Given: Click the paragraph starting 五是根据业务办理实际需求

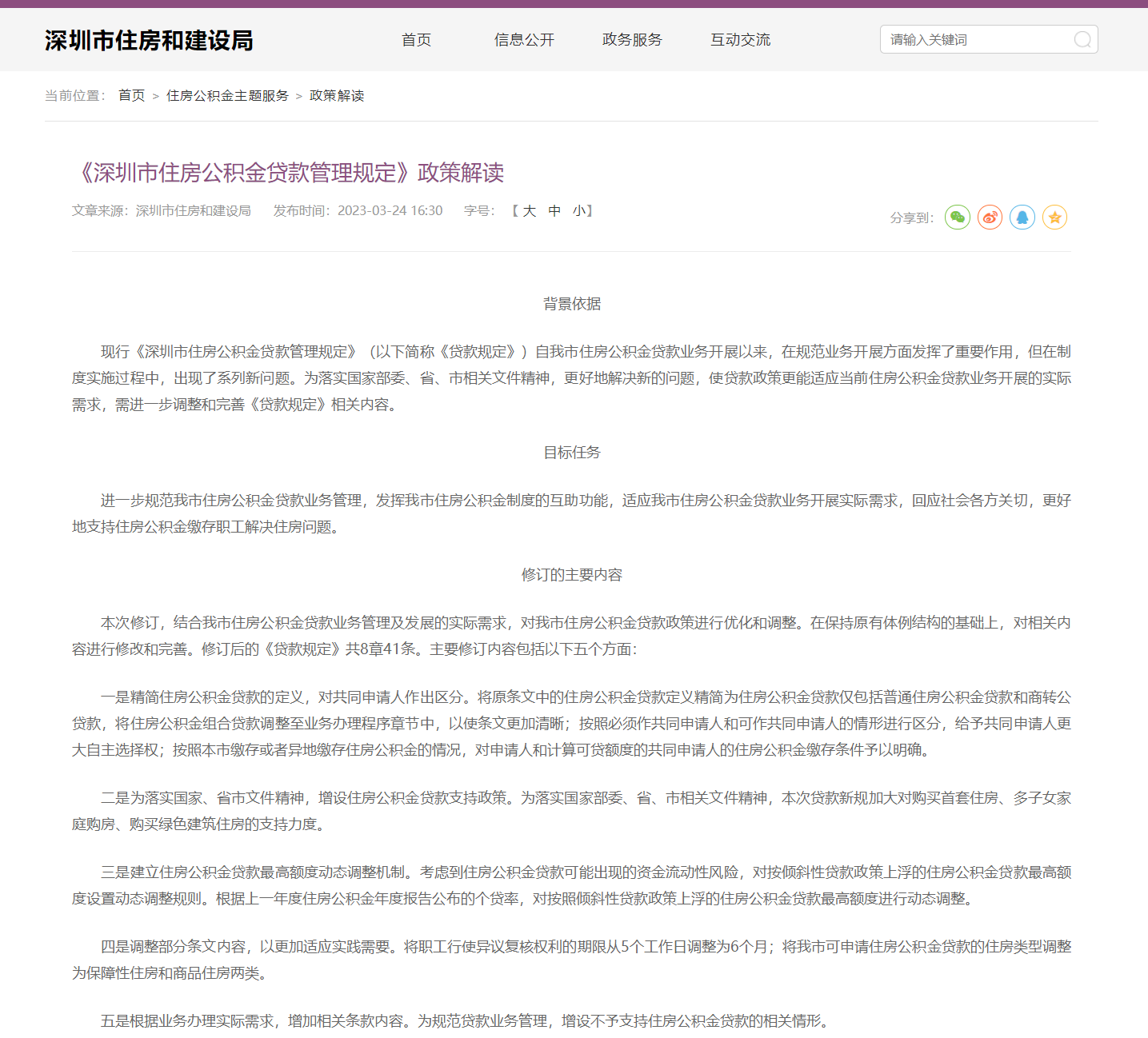Looking at the screenshot, I should (466, 1021).
